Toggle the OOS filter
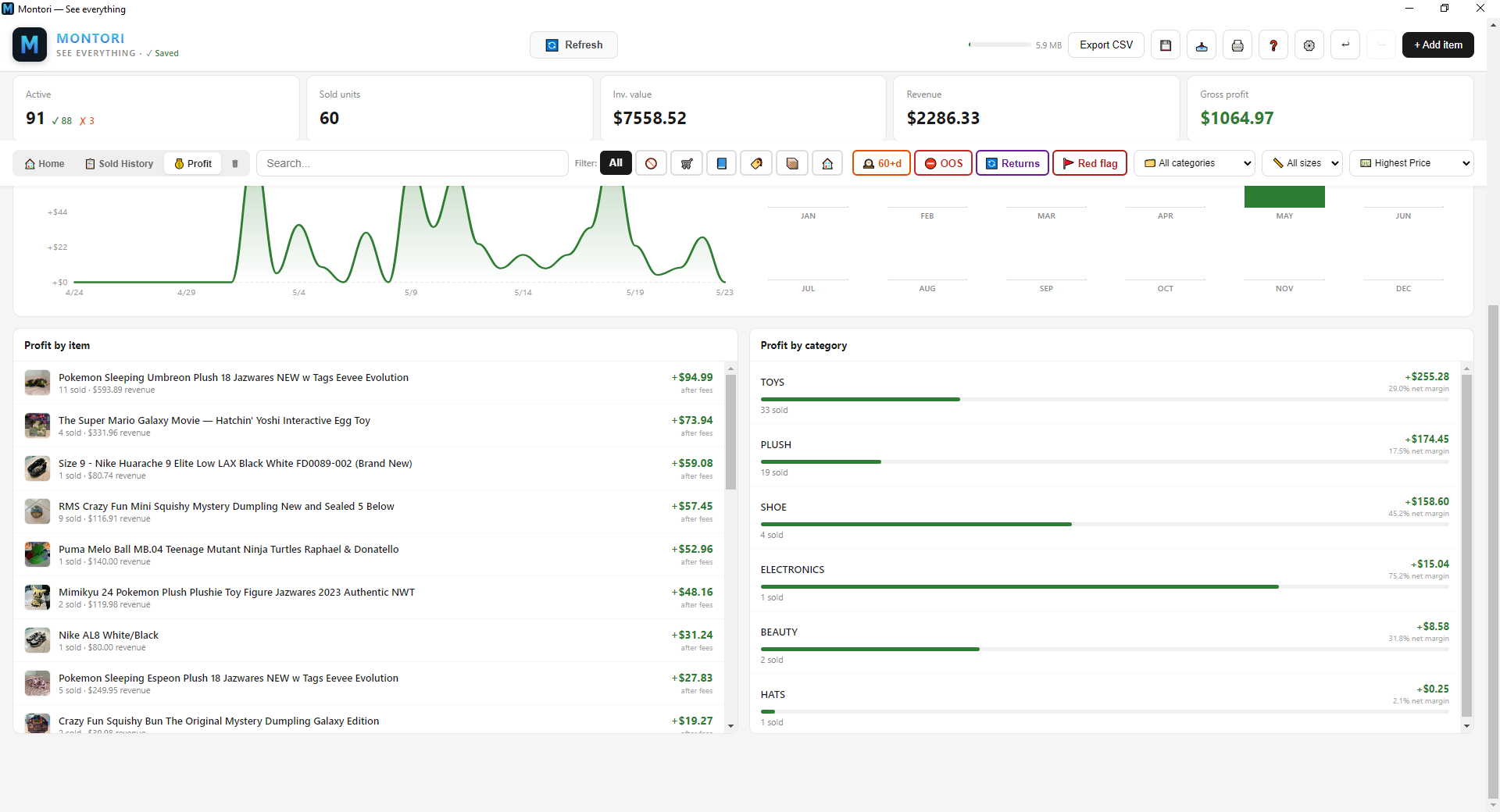 [943, 163]
